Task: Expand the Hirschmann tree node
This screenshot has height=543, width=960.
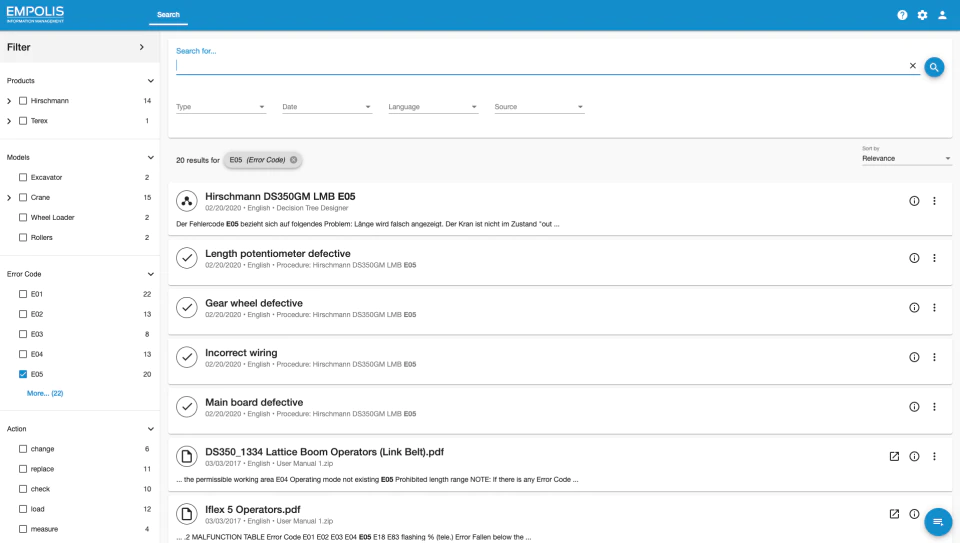Action: pyautogui.click(x=9, y=101)
